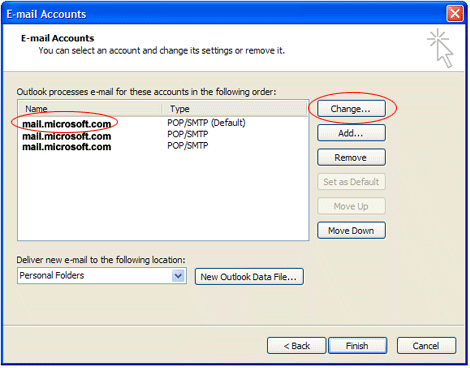Select the POP/SMTP (Default) account row
Screen dimensions: 470x368
[x=163, y=123]
